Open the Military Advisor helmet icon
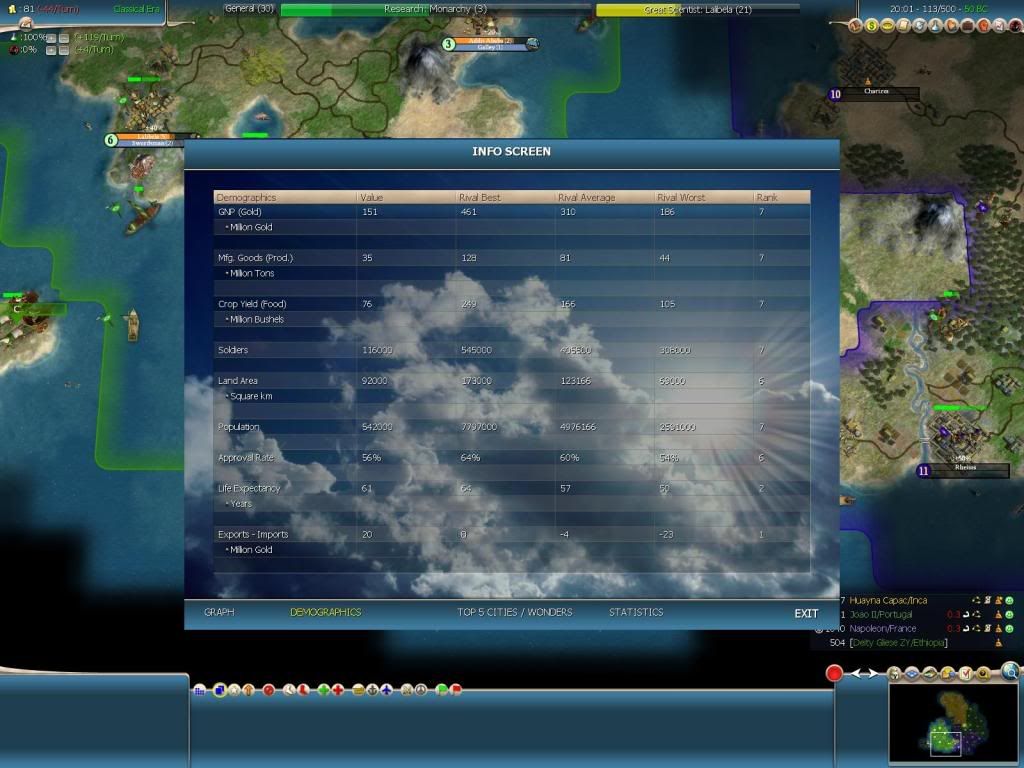1024x768 pixels. point(920,25)
